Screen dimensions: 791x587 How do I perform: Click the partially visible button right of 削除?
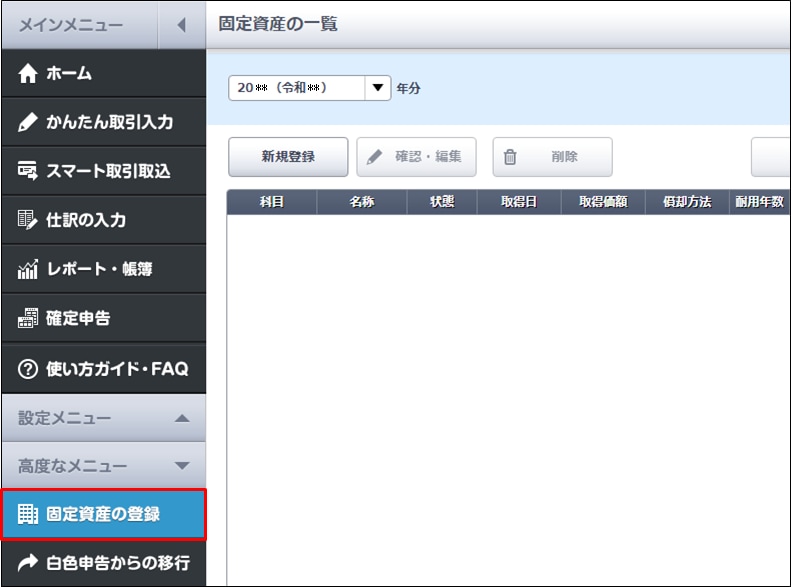tap(770, 157)
